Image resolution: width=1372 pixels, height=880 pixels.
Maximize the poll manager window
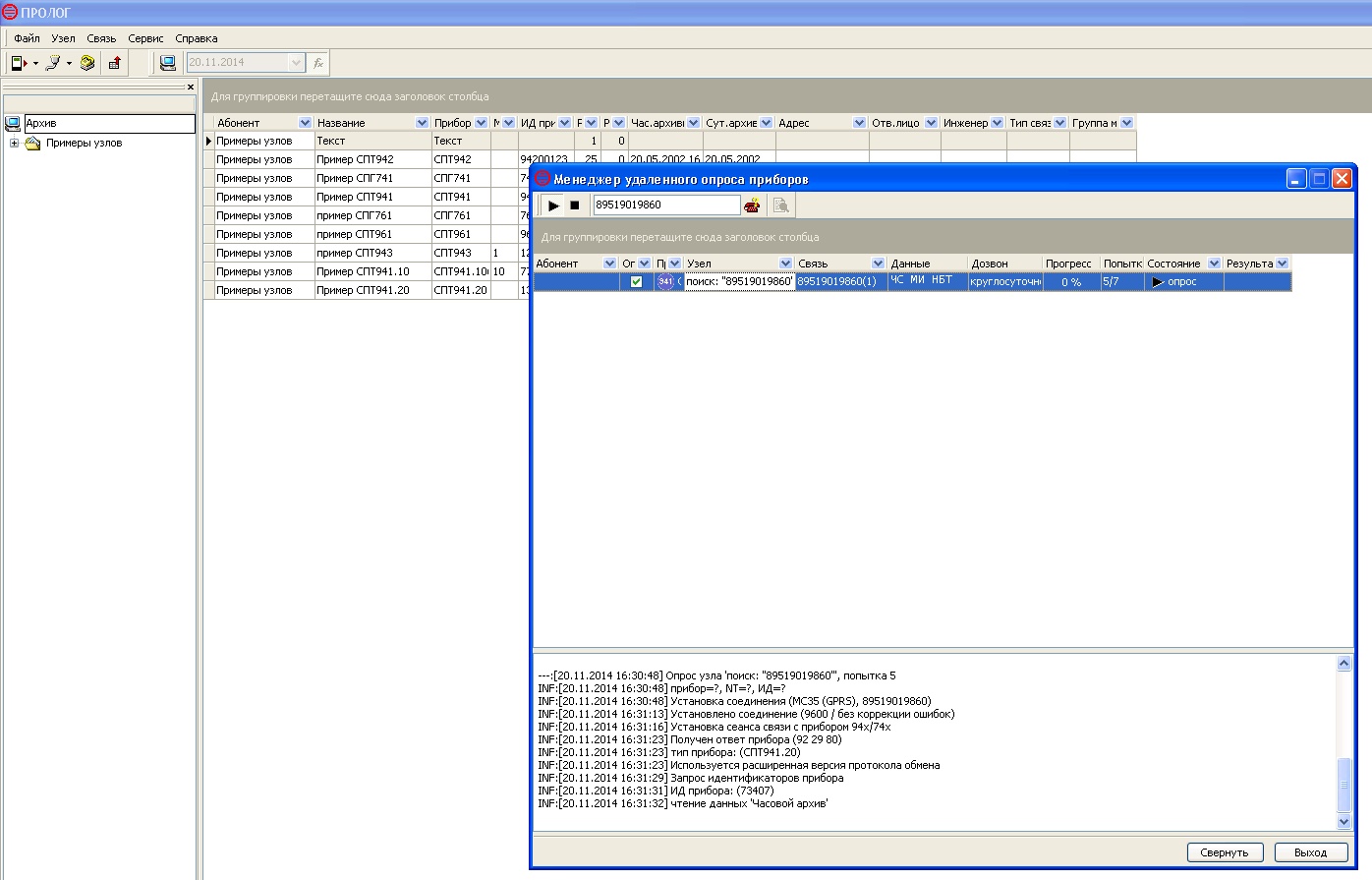point(1319,179)
